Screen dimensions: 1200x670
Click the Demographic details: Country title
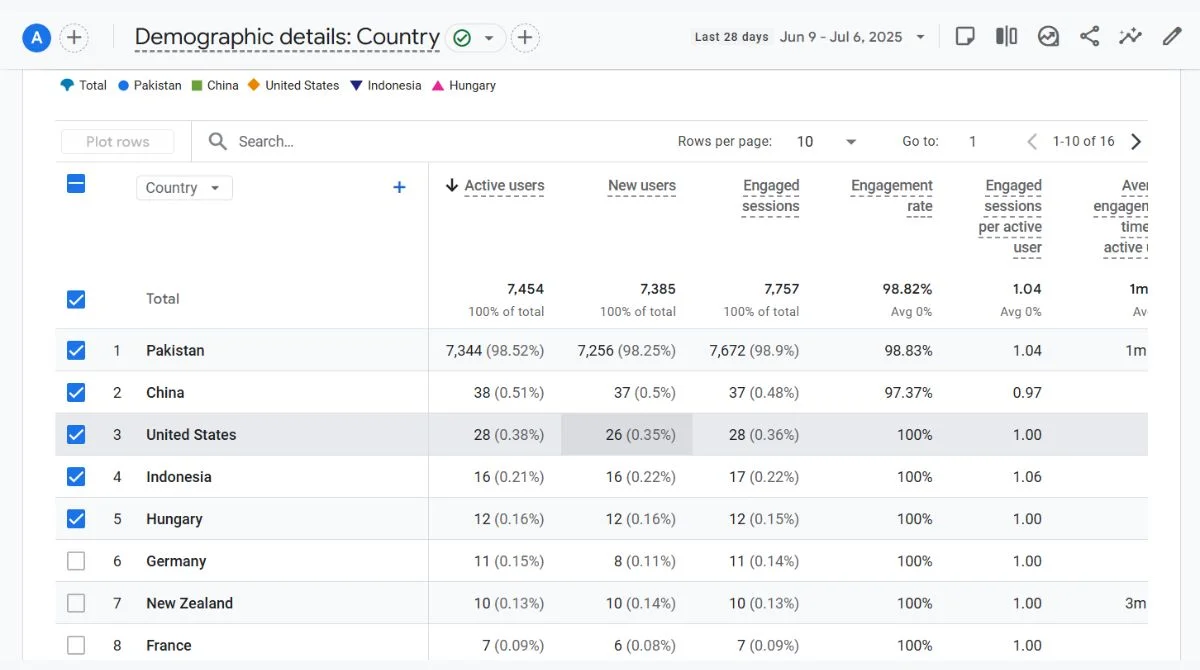[287, 38]
